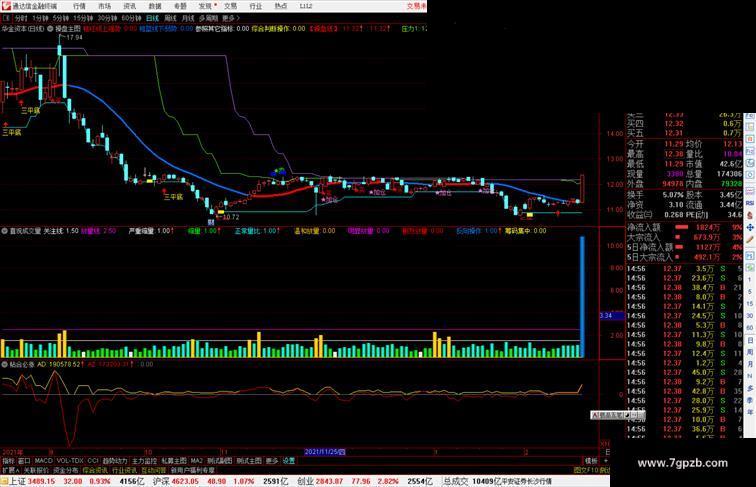Click the tall blue volume bar
The height and width of the screenshot is (487, 756).
pyautogui.click(x=582, y=297)
